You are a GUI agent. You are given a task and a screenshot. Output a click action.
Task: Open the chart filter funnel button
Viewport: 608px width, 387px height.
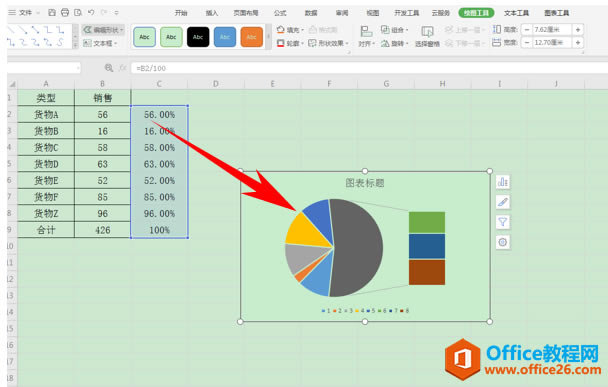point(503,222)
